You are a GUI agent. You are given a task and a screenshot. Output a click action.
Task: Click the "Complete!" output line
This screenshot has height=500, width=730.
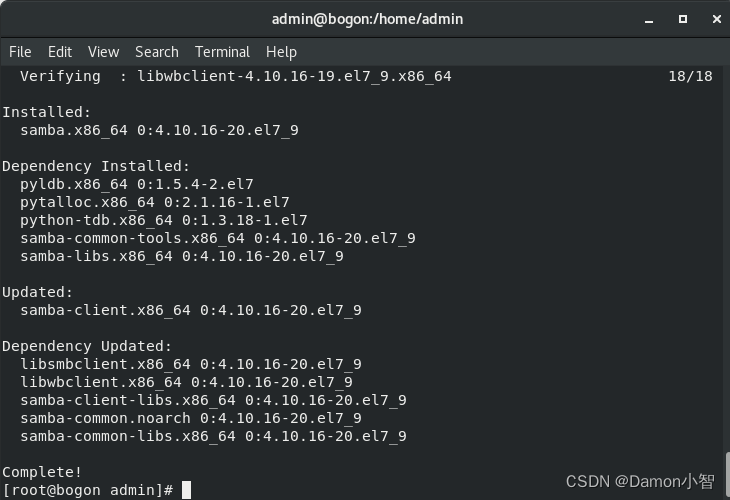42,472
